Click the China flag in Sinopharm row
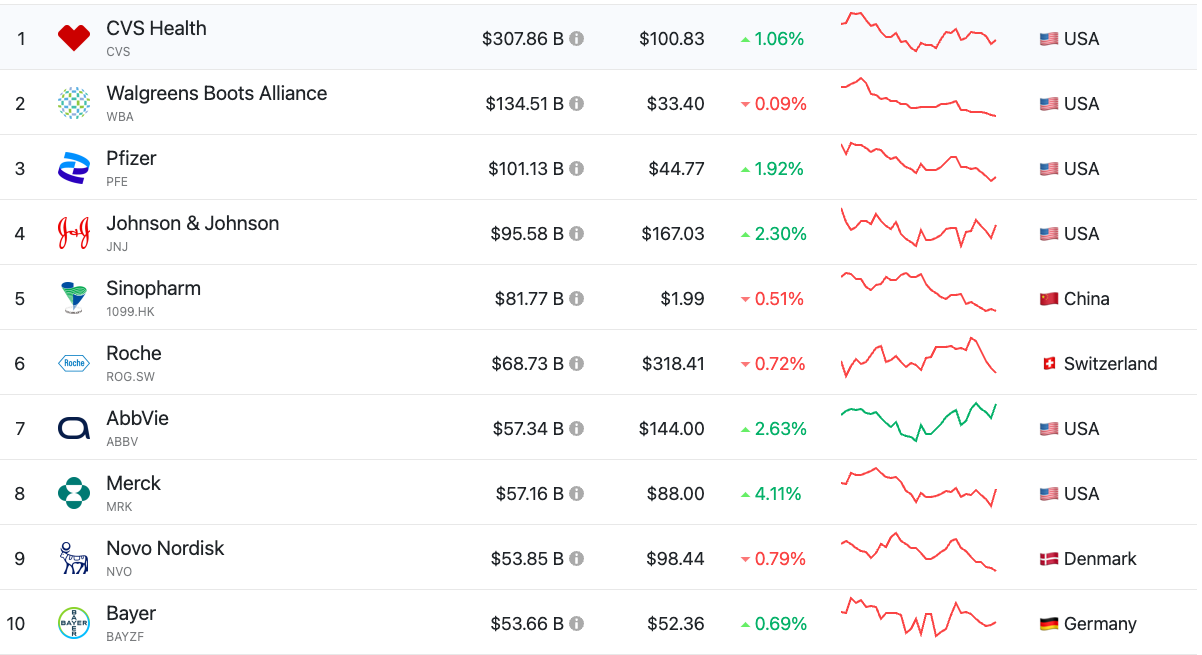Image resolution: width=1202 pixels, height=655 pixels. pos(1049,299)
